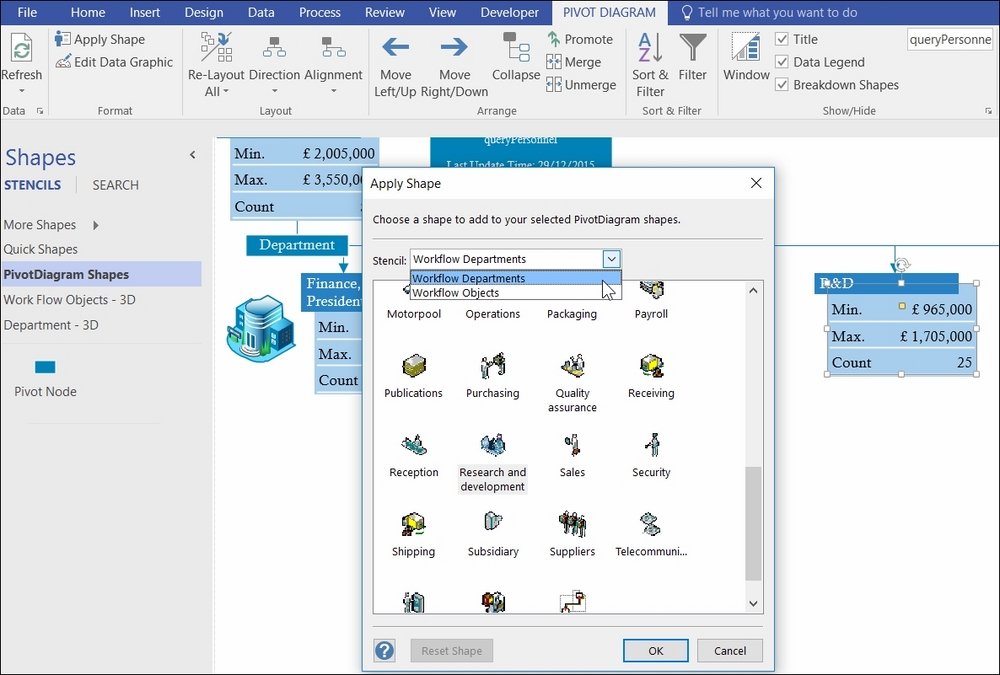The image size is (1000, 675).
Task: Choose Workflow Departments from the stencil list
Action: 515,278
